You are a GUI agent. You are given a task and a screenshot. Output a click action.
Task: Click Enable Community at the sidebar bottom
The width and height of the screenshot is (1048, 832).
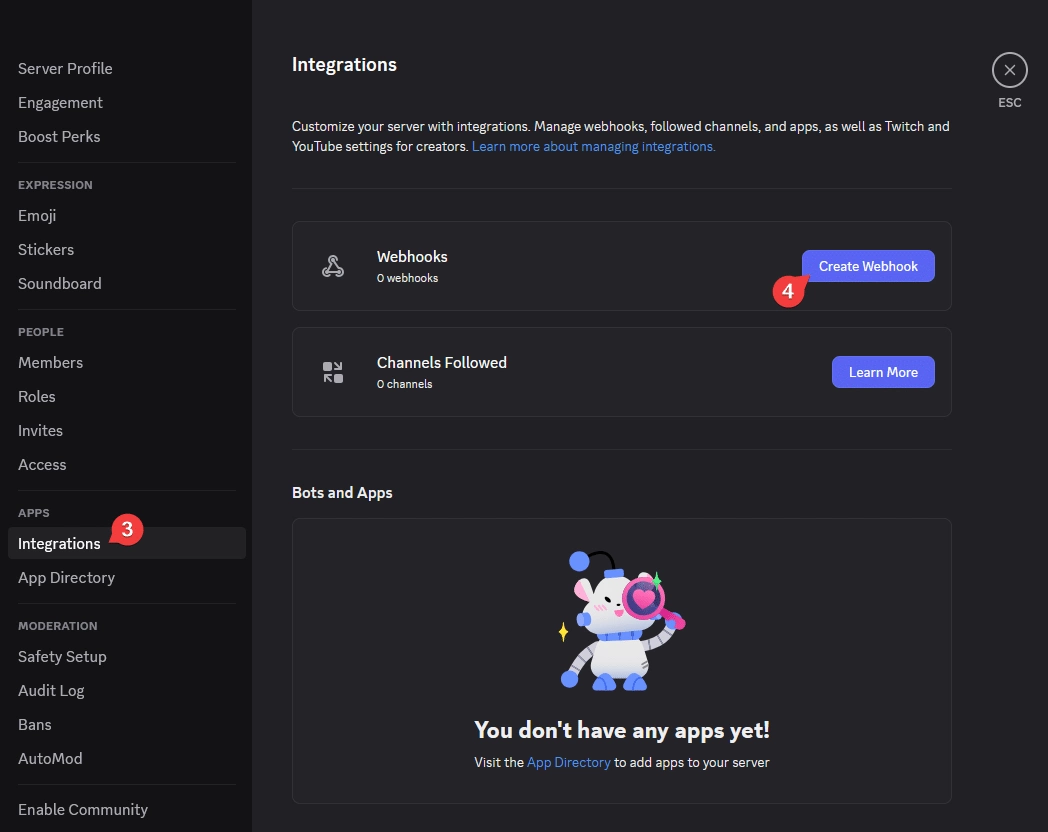[x=83, y=809]
